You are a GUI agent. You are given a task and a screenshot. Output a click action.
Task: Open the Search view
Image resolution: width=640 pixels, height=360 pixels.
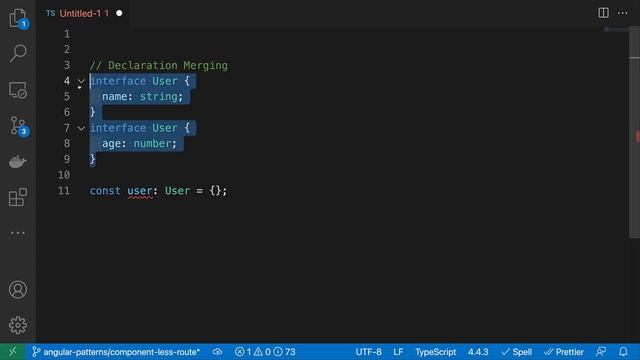tap(18, 53)
